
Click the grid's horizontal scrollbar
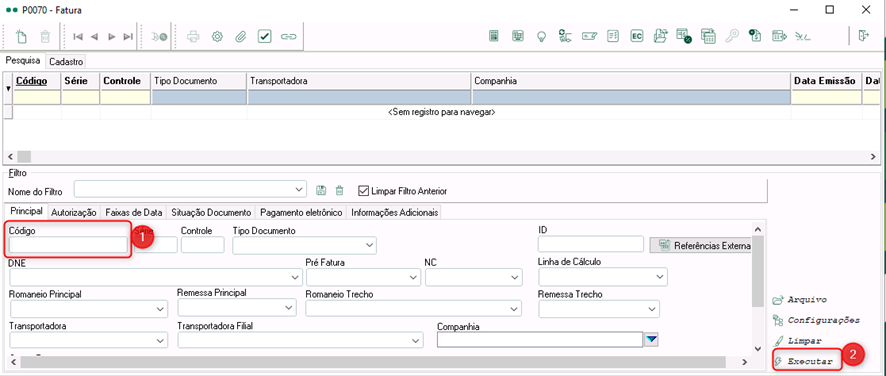pos(442,156)
